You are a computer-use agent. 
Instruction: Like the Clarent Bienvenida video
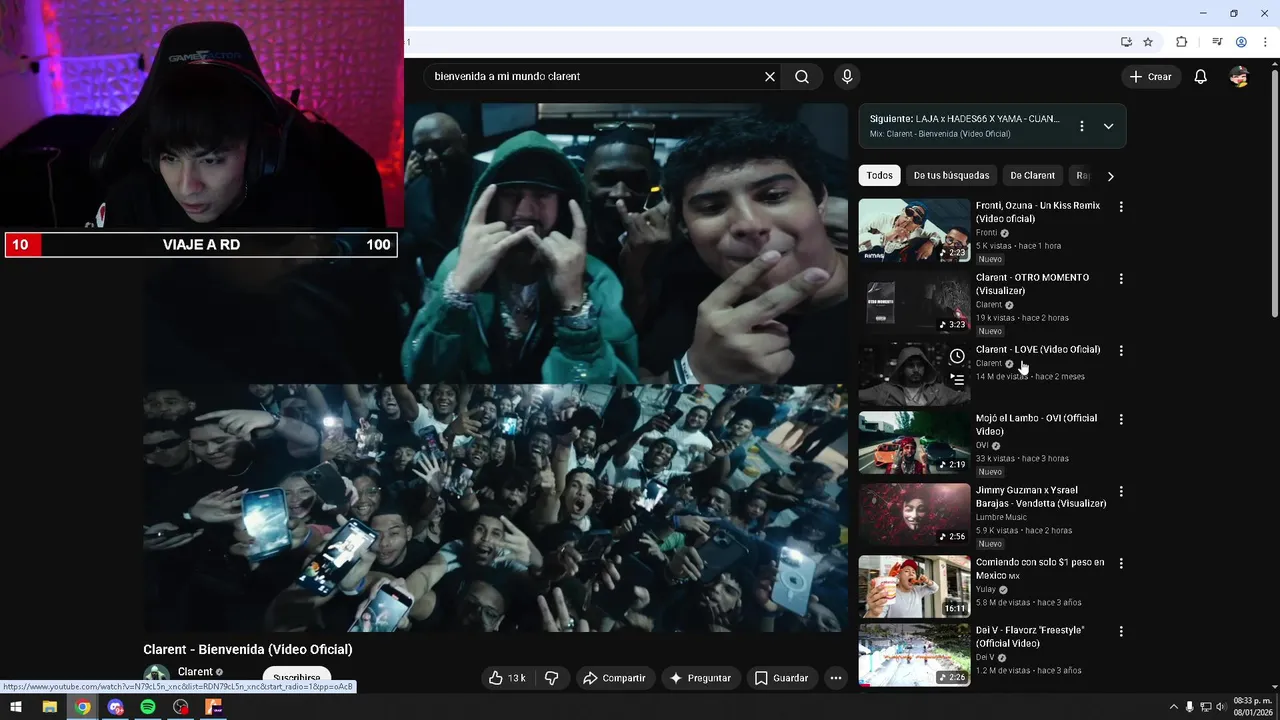point(507,678)
